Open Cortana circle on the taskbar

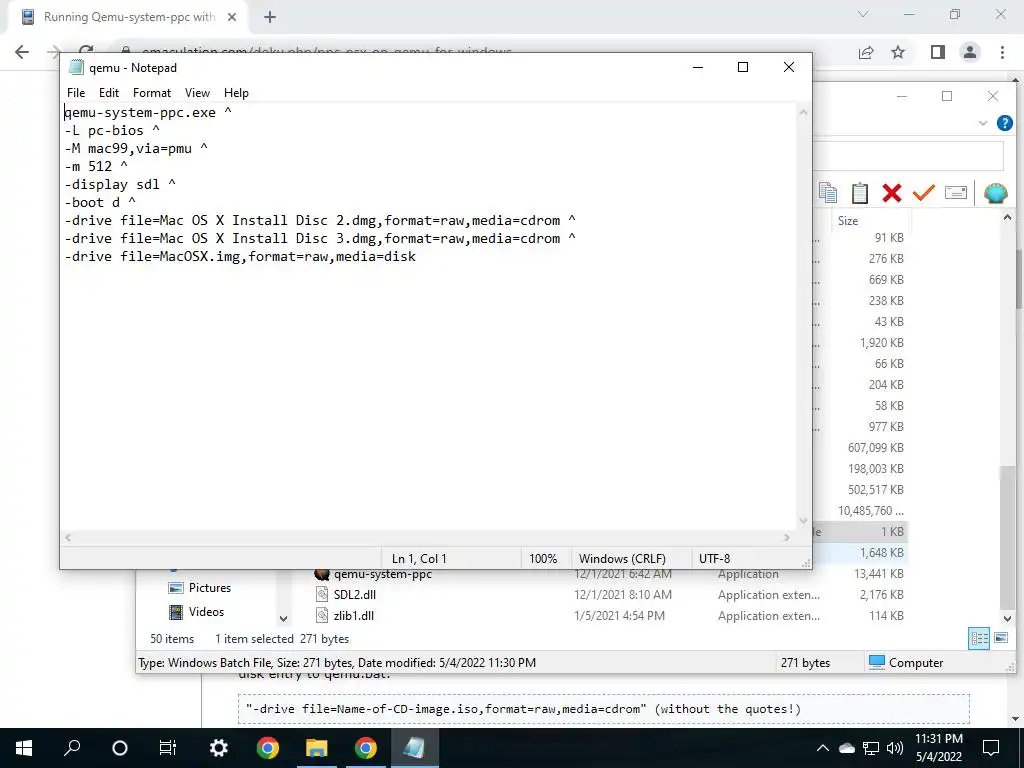click(x=120, y=748)
